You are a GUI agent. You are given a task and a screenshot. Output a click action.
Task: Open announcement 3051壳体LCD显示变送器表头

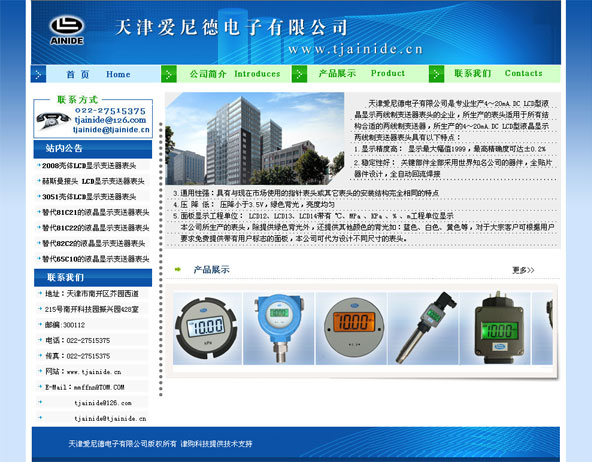pos(89,197)
